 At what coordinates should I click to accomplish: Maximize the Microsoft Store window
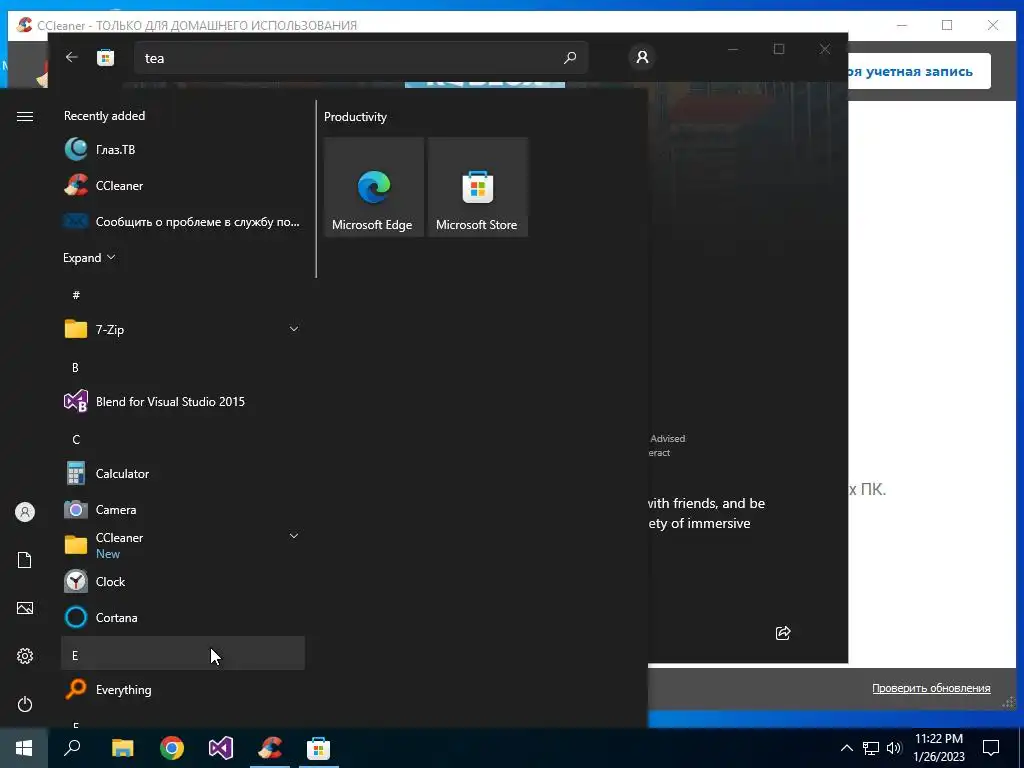778,50
